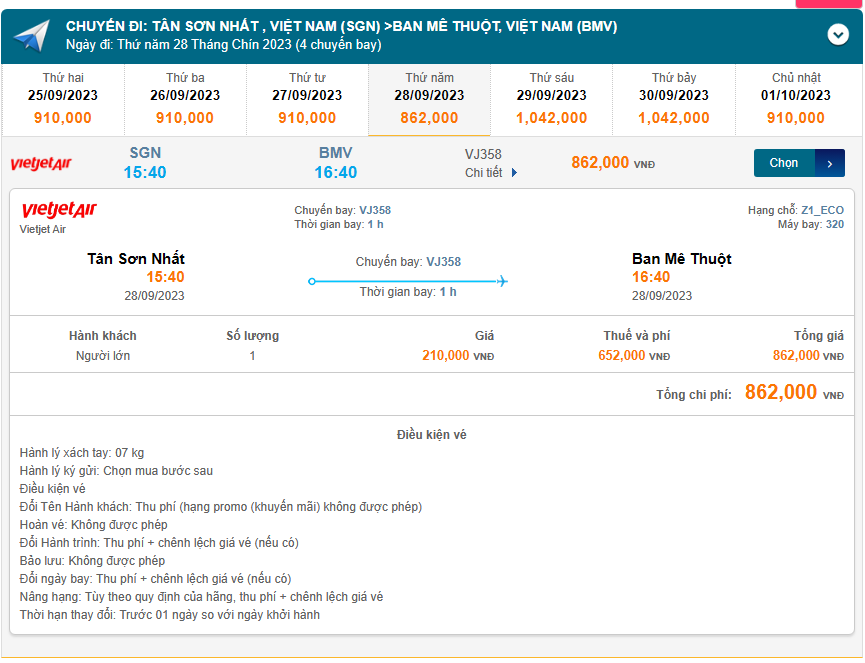865x663 pixels.
Task: Click the paper plane icon in header
Action: click(x=31, y=36)
